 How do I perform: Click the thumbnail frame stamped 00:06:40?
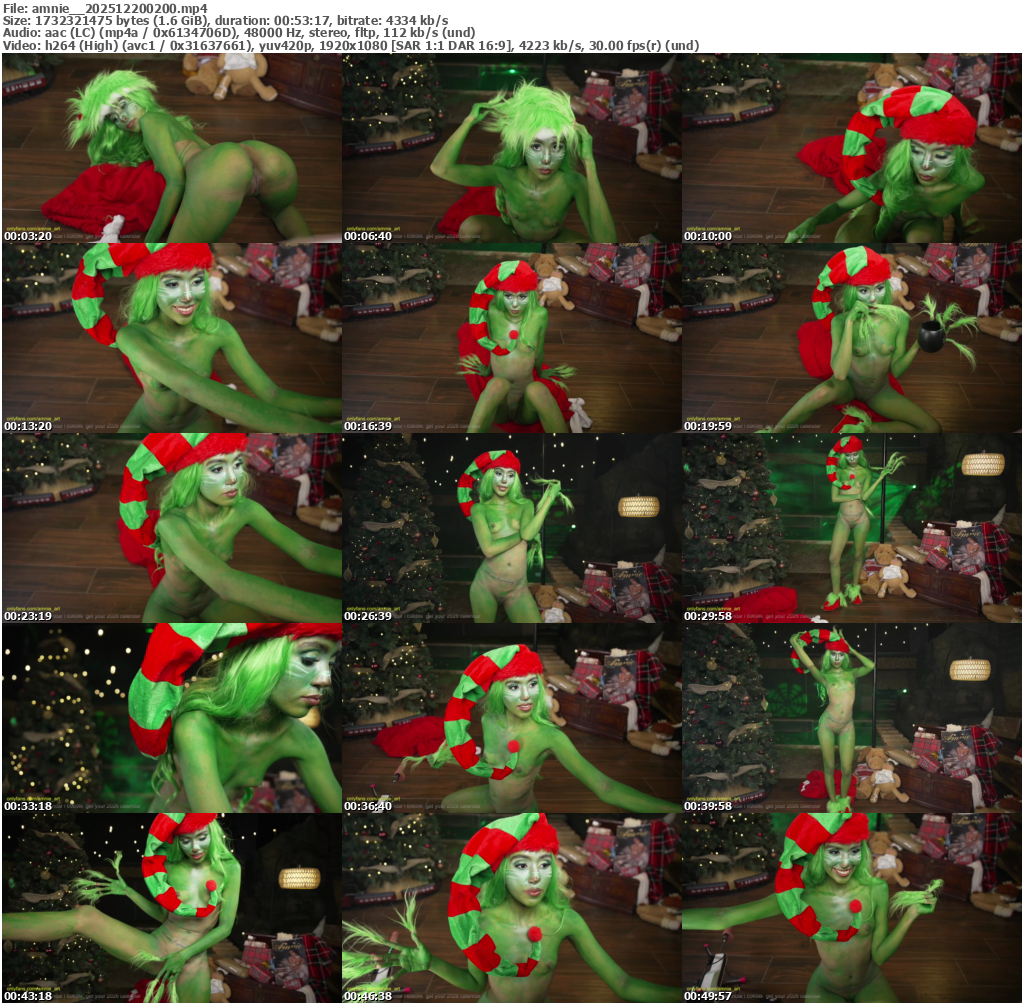click(x=512, y=148)
